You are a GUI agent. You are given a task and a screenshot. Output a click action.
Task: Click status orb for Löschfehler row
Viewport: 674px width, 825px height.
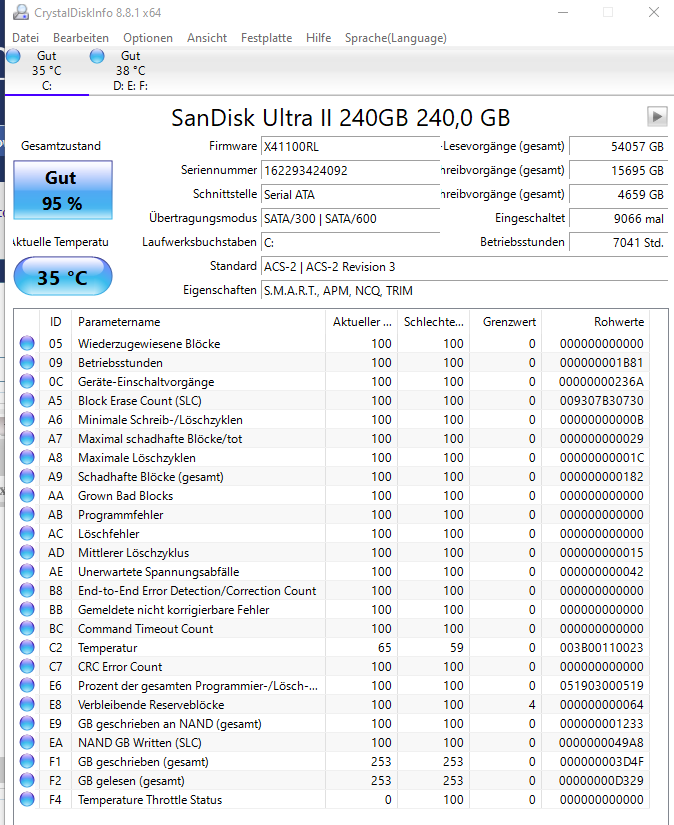pos(27,533)
